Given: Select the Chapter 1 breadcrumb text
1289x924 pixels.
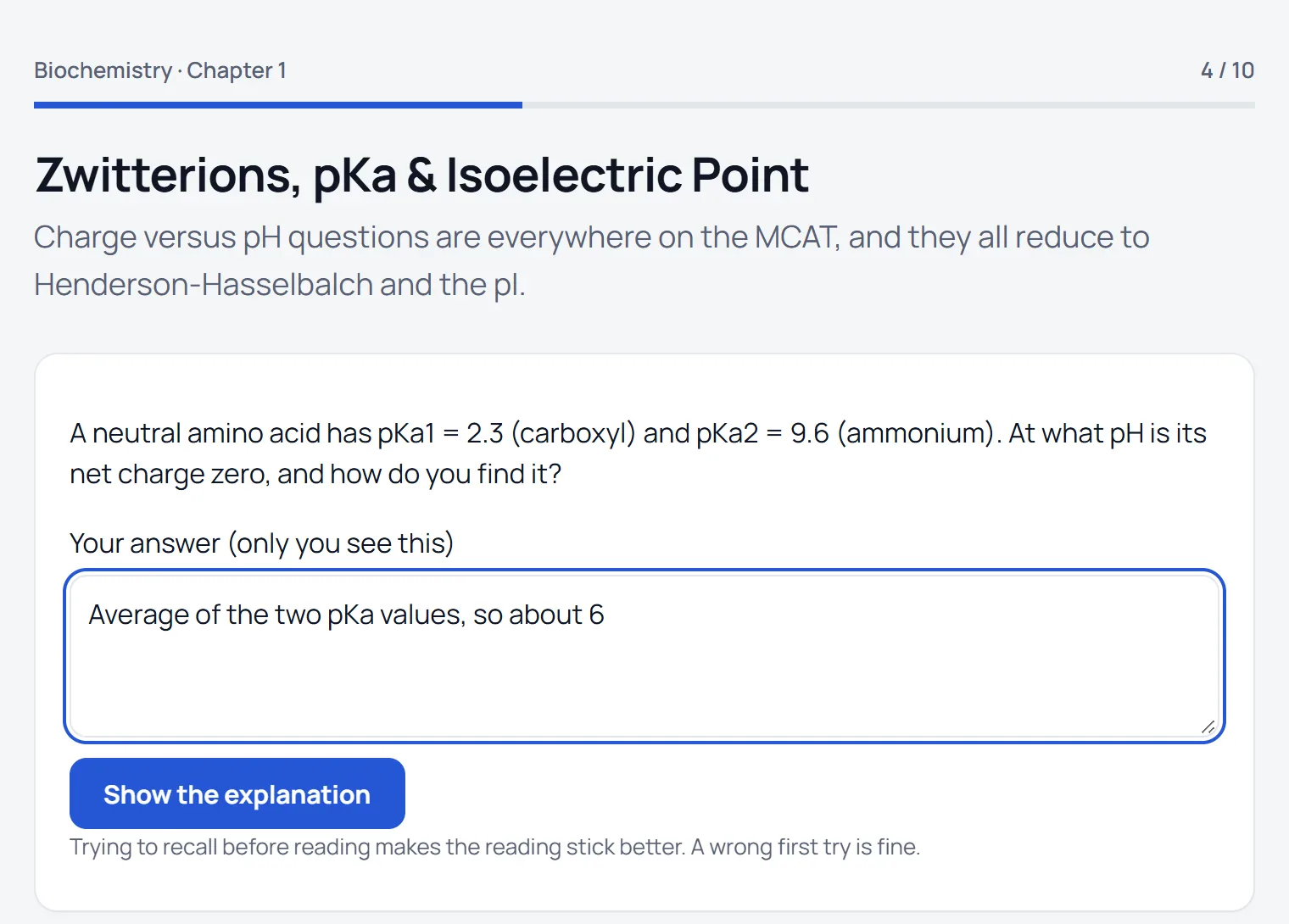Looking at the screenshot, I should (x=237, y=70).
